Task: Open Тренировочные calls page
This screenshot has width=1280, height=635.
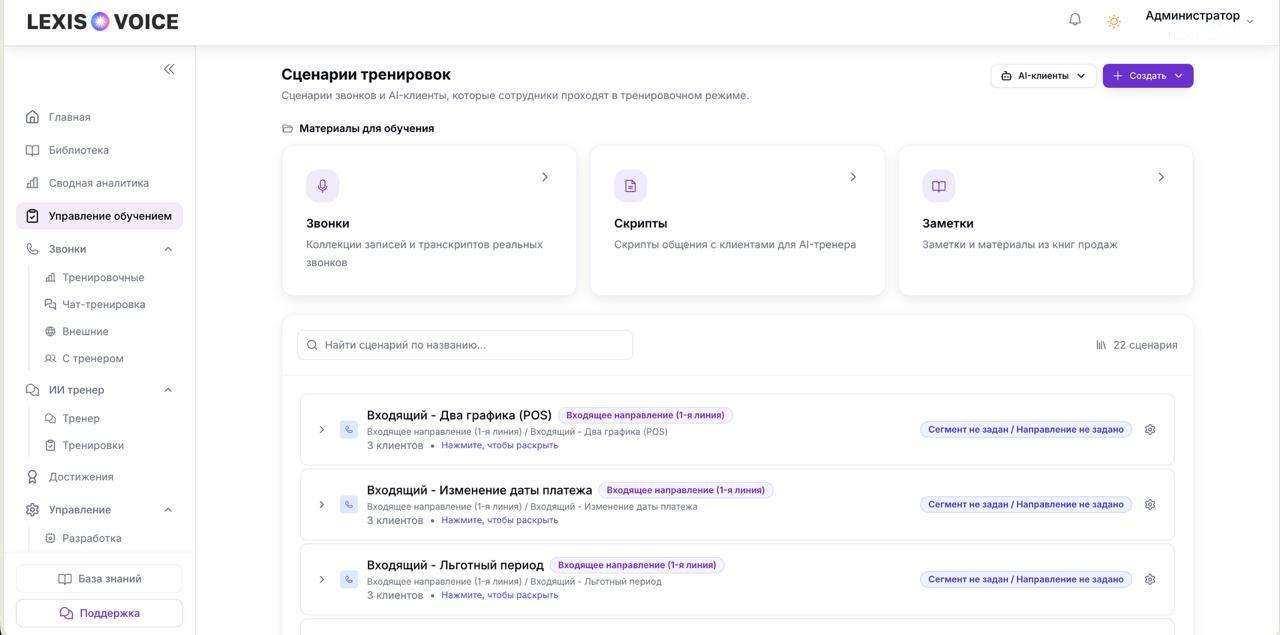Action: (x=103, y=277)
